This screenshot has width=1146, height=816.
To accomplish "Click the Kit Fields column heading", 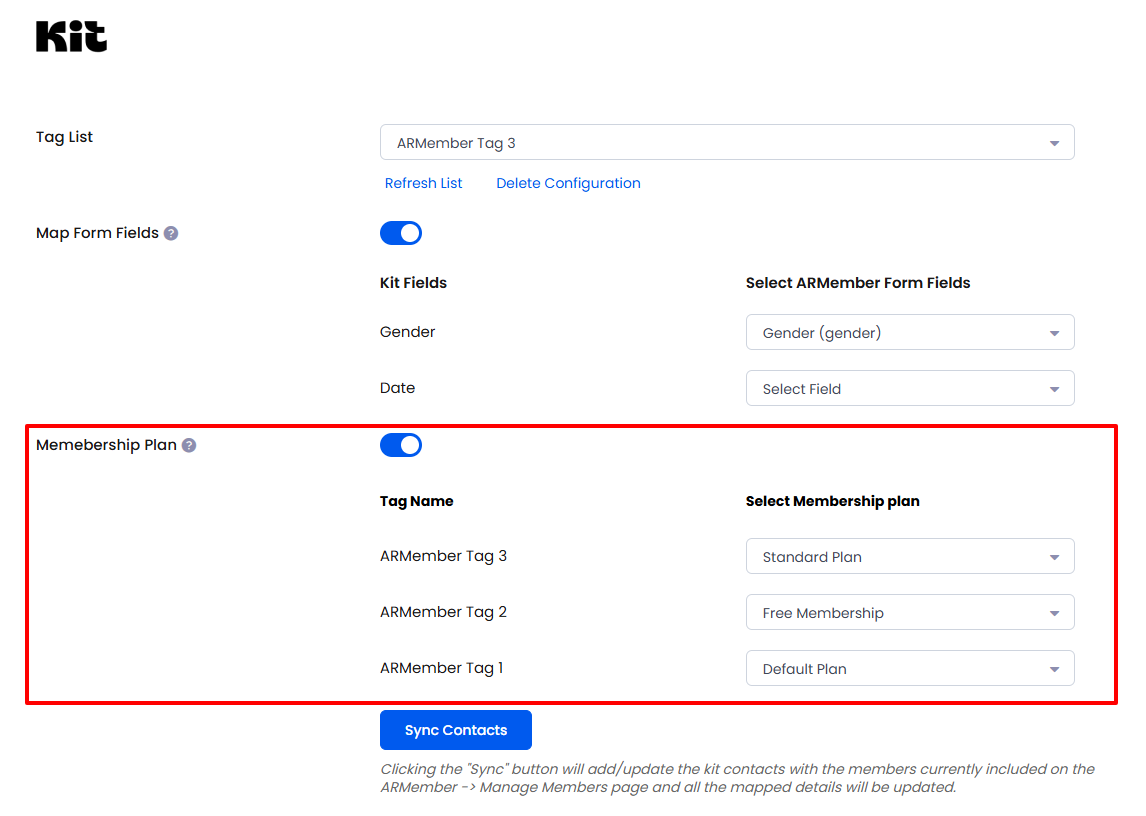I will (x=414, y=283).
